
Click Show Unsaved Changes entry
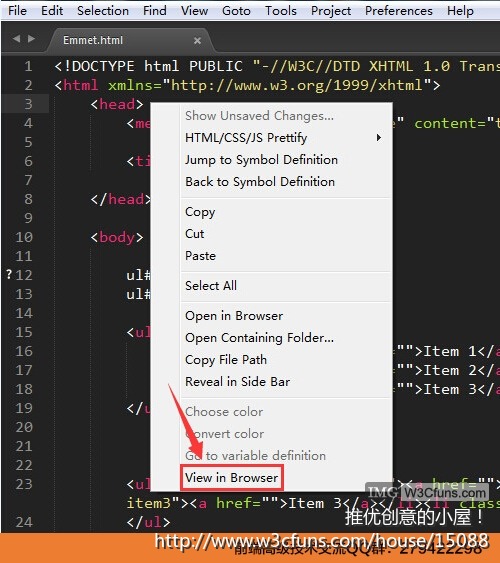(286, 116)
